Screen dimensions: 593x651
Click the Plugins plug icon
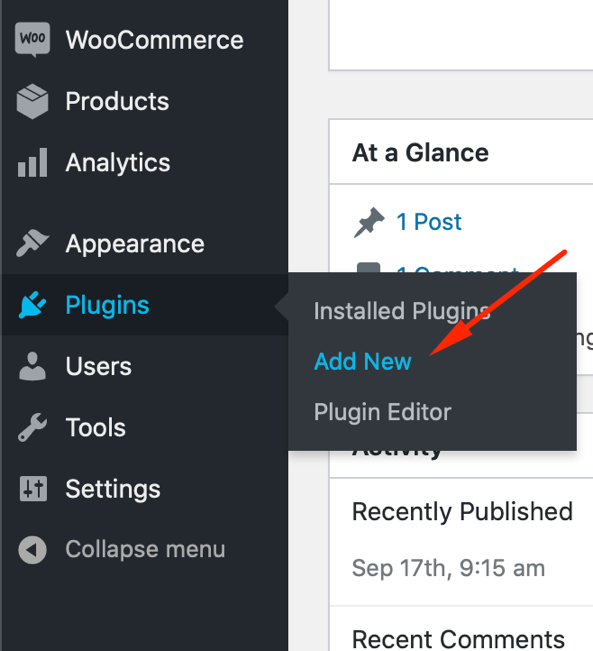coord(32,305)
